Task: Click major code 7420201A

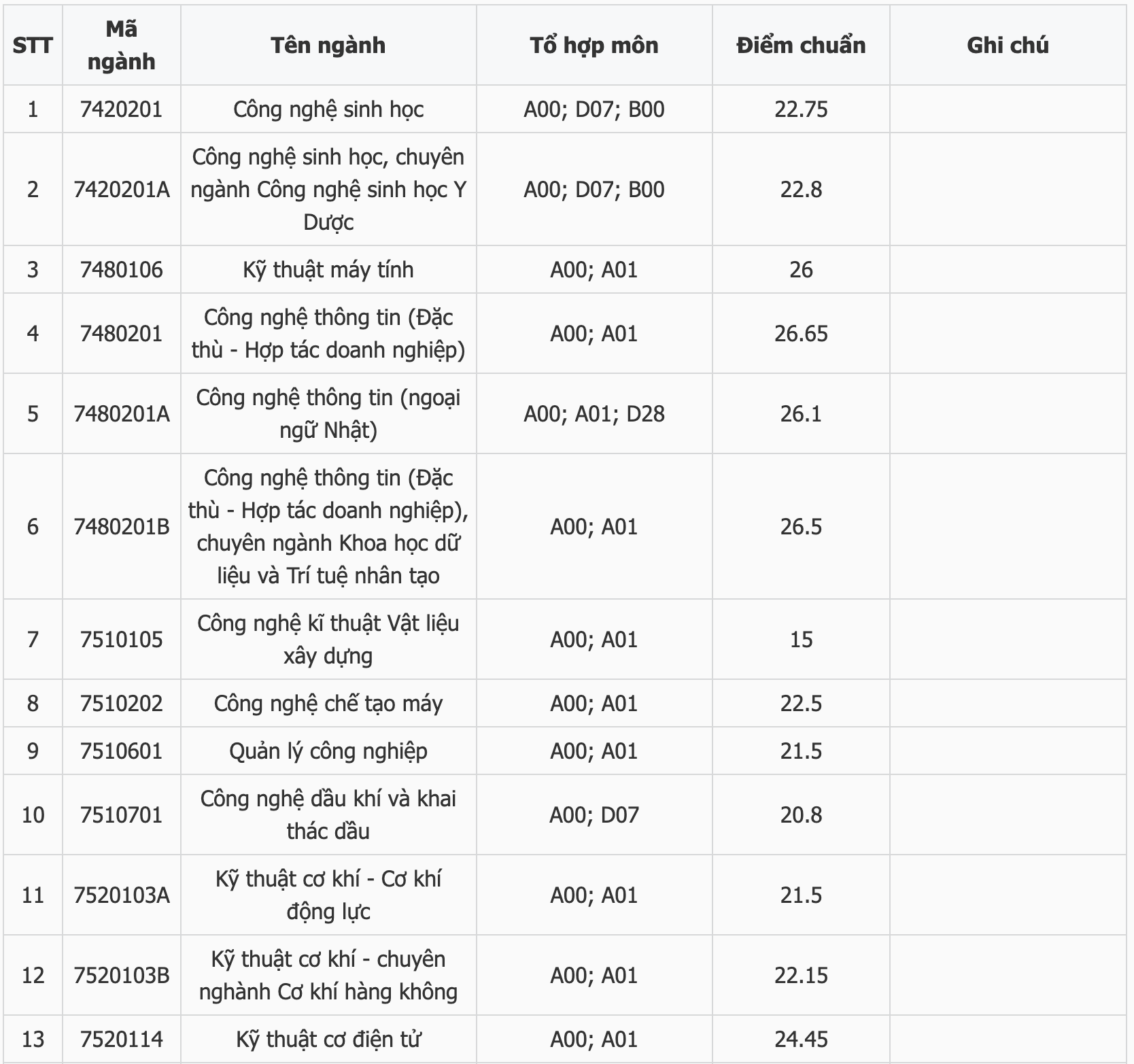Action: (x=122, y=190)
